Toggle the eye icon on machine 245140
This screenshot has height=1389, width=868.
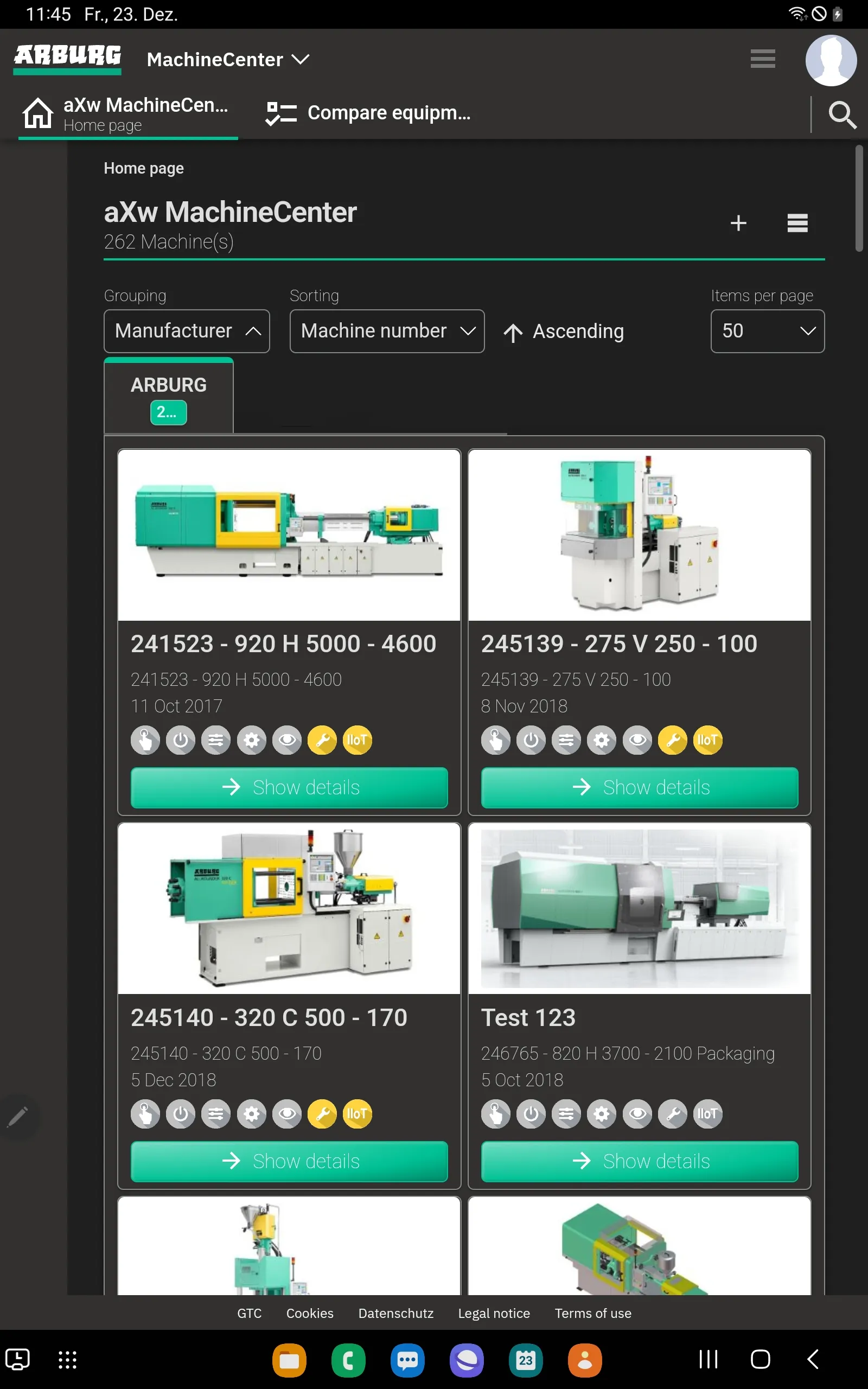click(287, 1114)
